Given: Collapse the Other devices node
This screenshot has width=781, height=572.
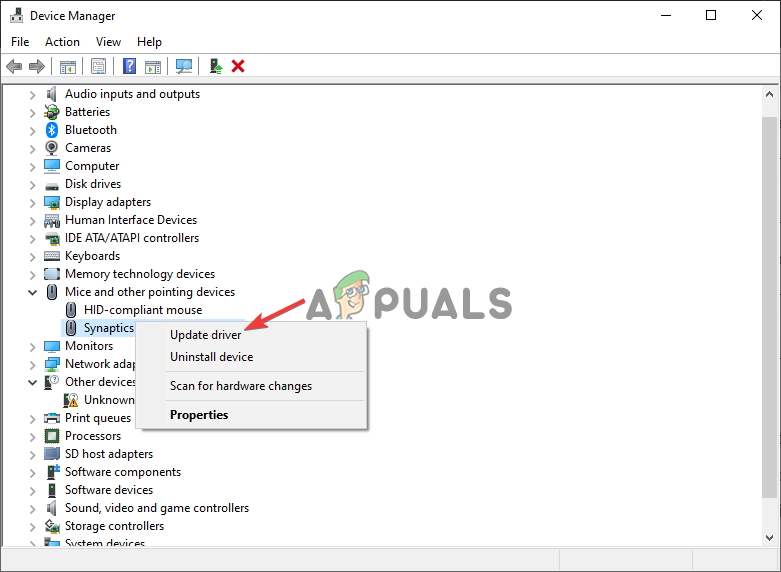Looking at the screenshot, I should click(32, 382).
